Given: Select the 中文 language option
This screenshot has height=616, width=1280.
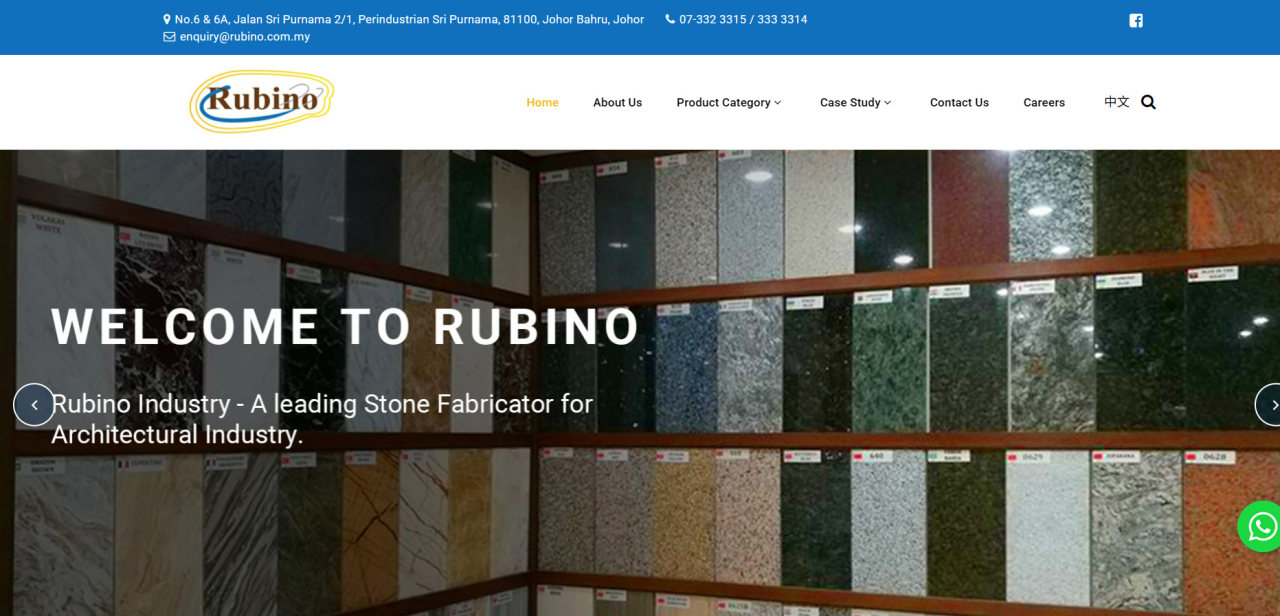Looking at the screenshot, I should (1116, 102).
